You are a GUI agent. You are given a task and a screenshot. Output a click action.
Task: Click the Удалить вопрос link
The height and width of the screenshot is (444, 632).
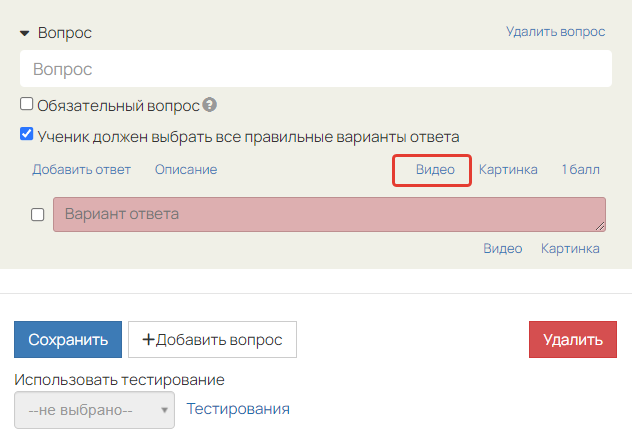tap(555, 31)
